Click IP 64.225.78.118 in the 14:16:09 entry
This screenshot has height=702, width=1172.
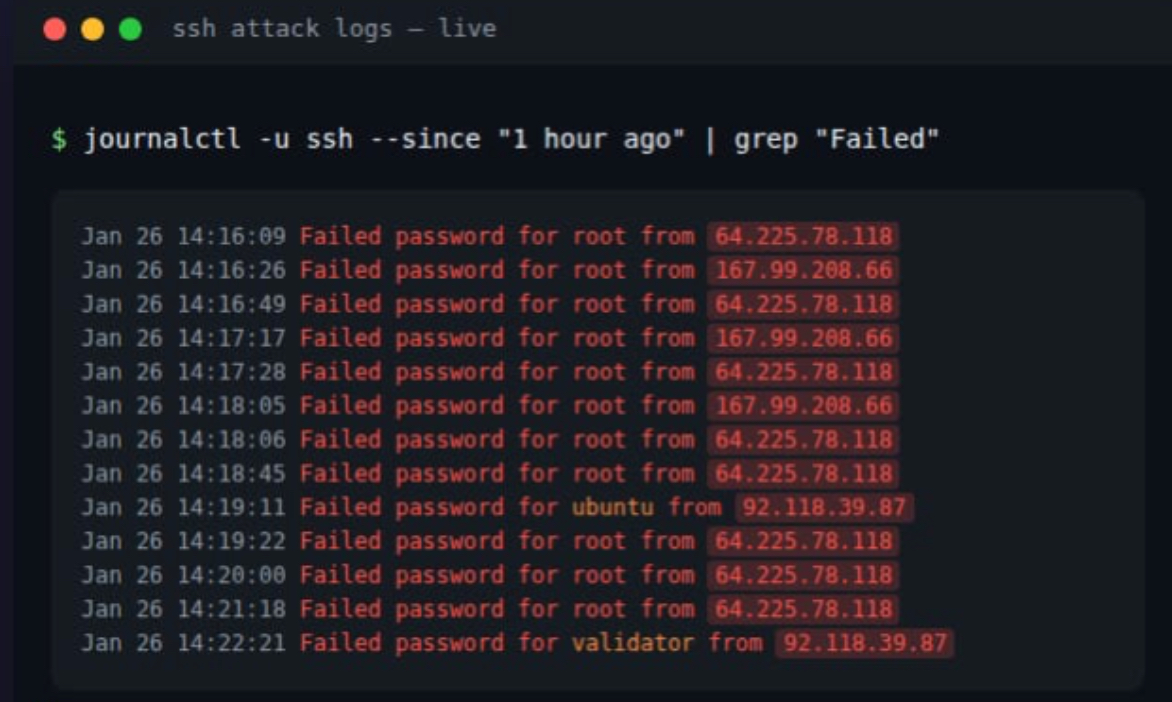pos(803,237)
